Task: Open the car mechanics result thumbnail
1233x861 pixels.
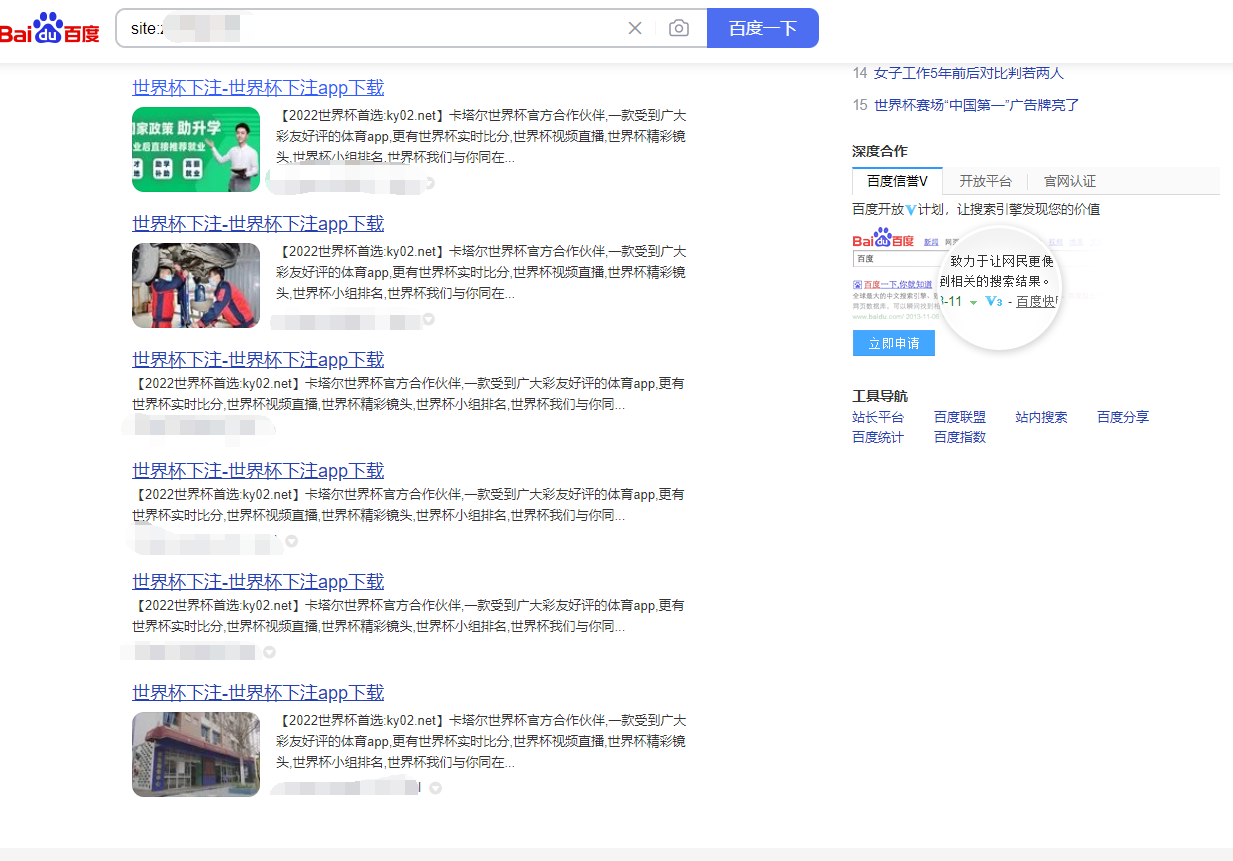Action: point(196,285)
